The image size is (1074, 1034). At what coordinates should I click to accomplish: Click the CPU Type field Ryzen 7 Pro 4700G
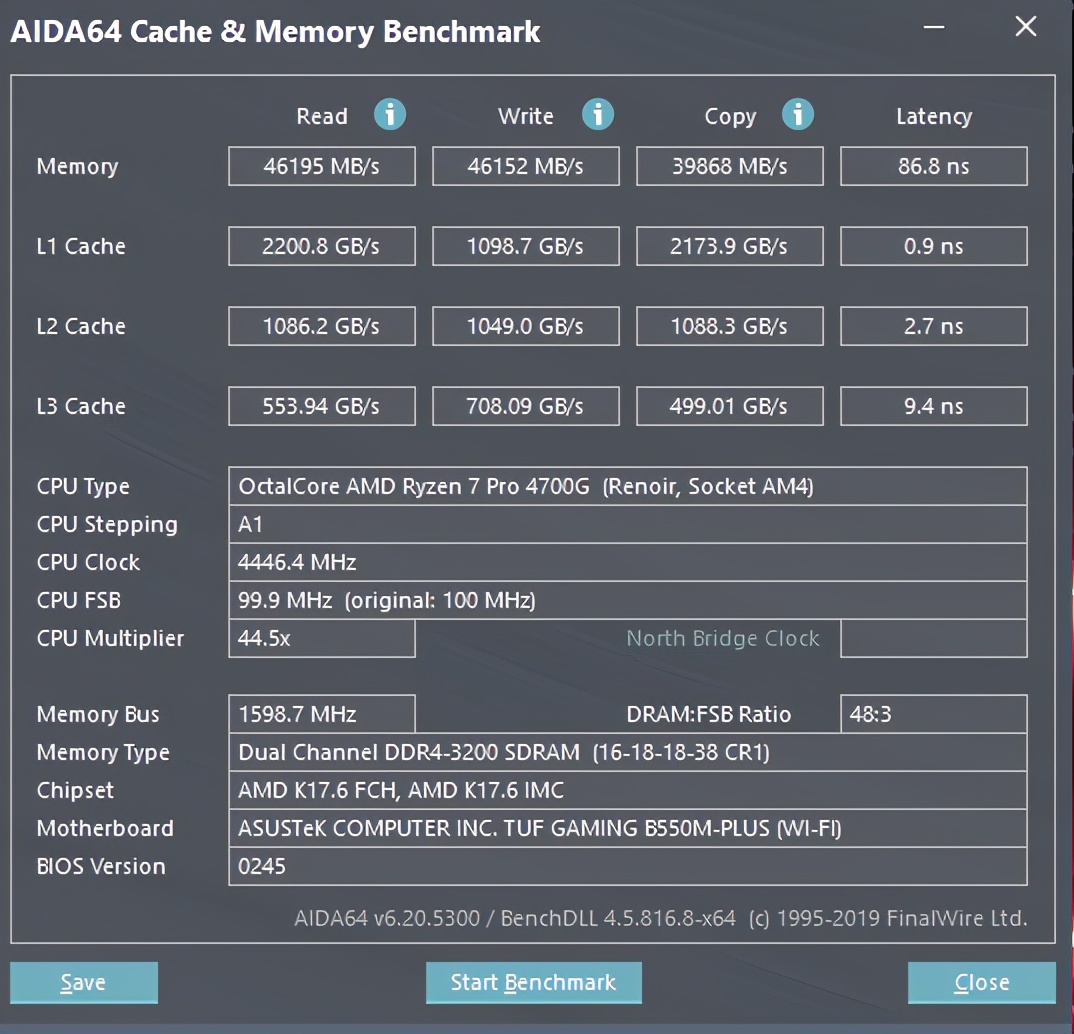628,486
